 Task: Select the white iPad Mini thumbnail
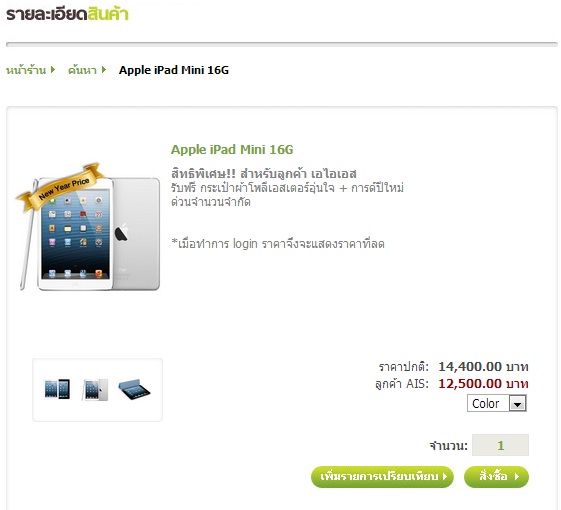coord(95,389)
